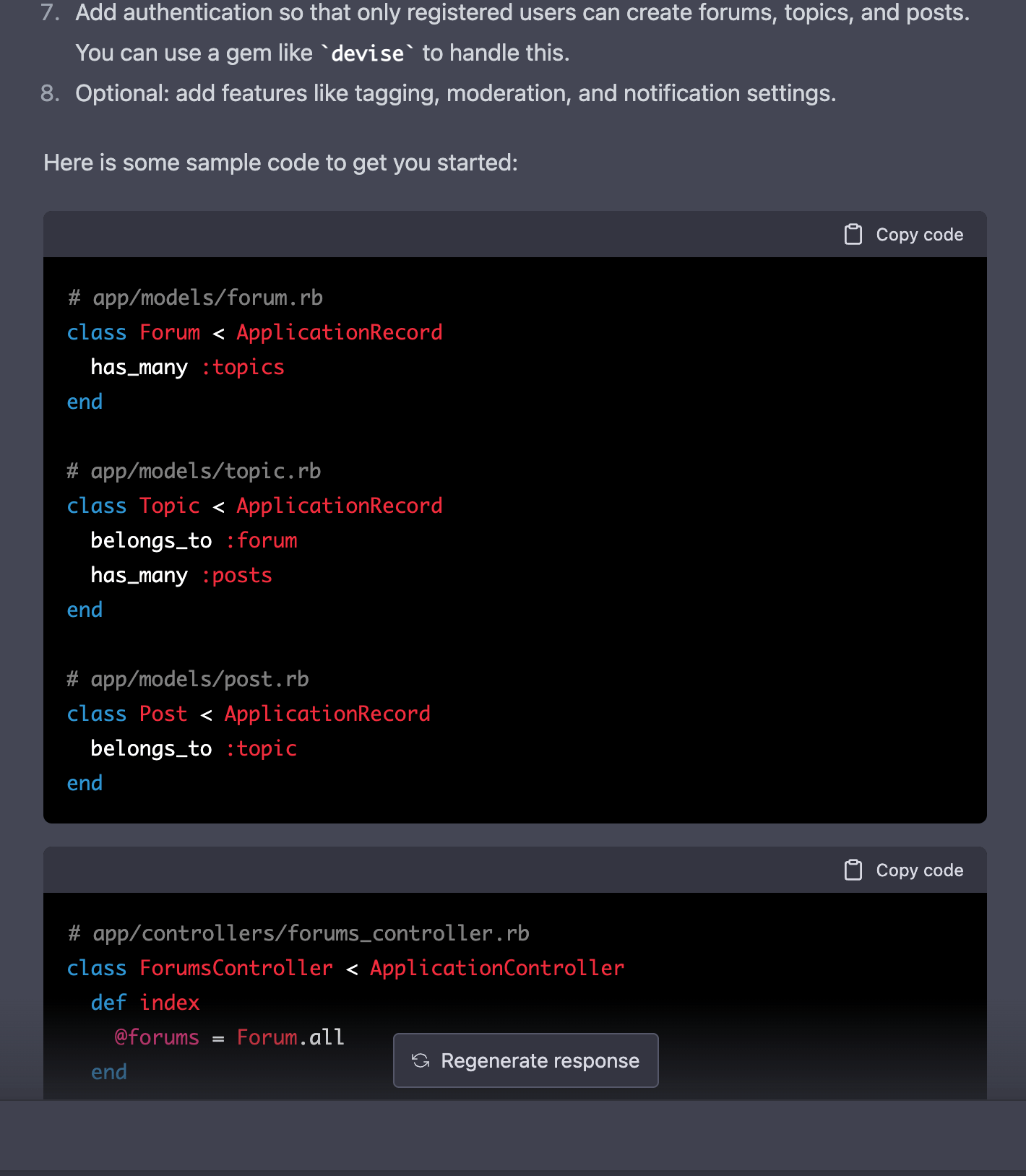The width and height of the screenshot is (1026, 1176).
Task: Click the 'def index' method line
Action: coord(145,1003)
